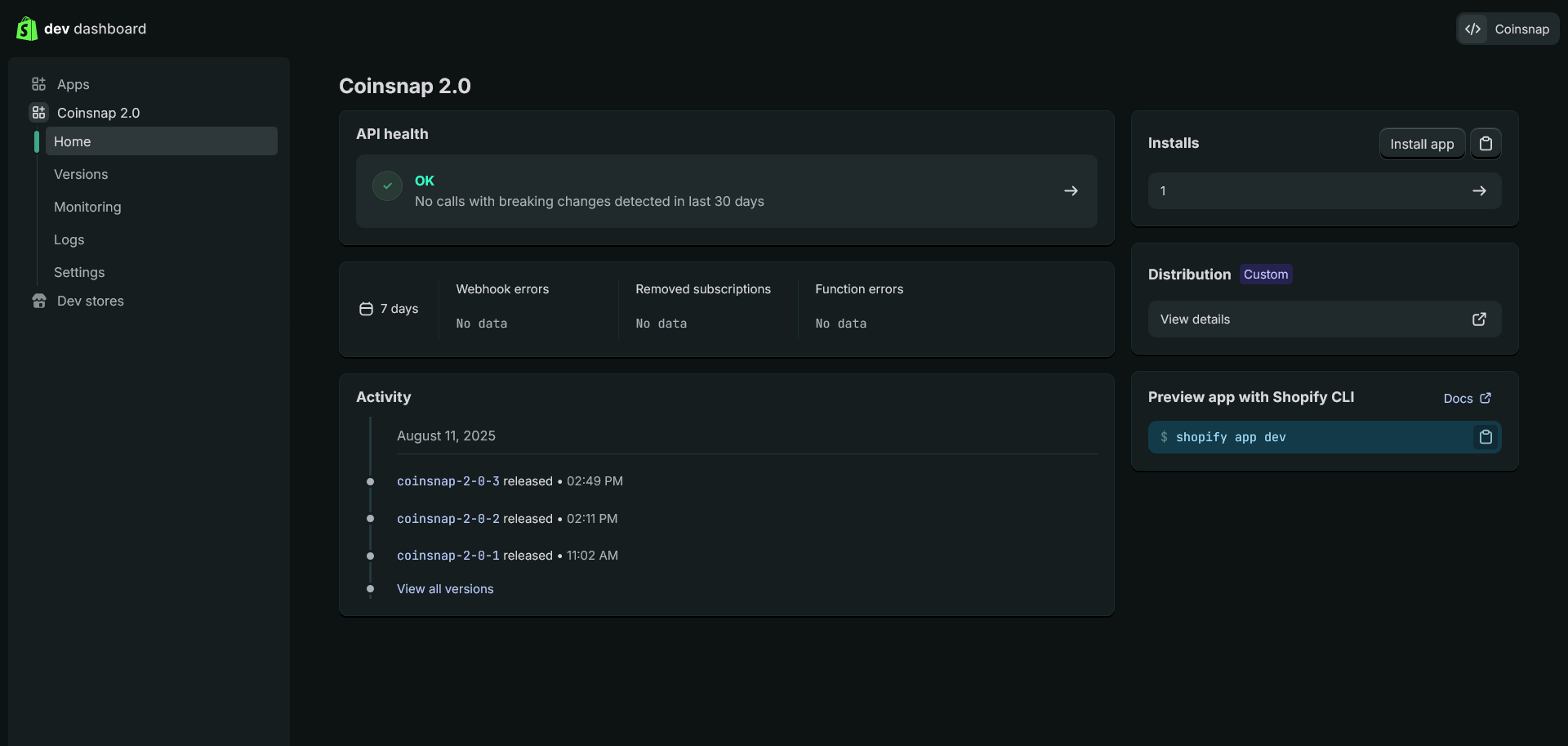This screenshot has width=1568, height=746.
Task: Open Monitoring page in sidebar
Action: coord(87,207)
